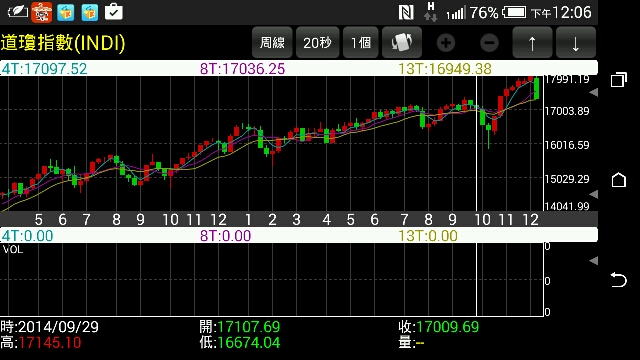The image size is (640, 360).
Task: Tap the price chart lower triangle marker
Action: (594, 194)
